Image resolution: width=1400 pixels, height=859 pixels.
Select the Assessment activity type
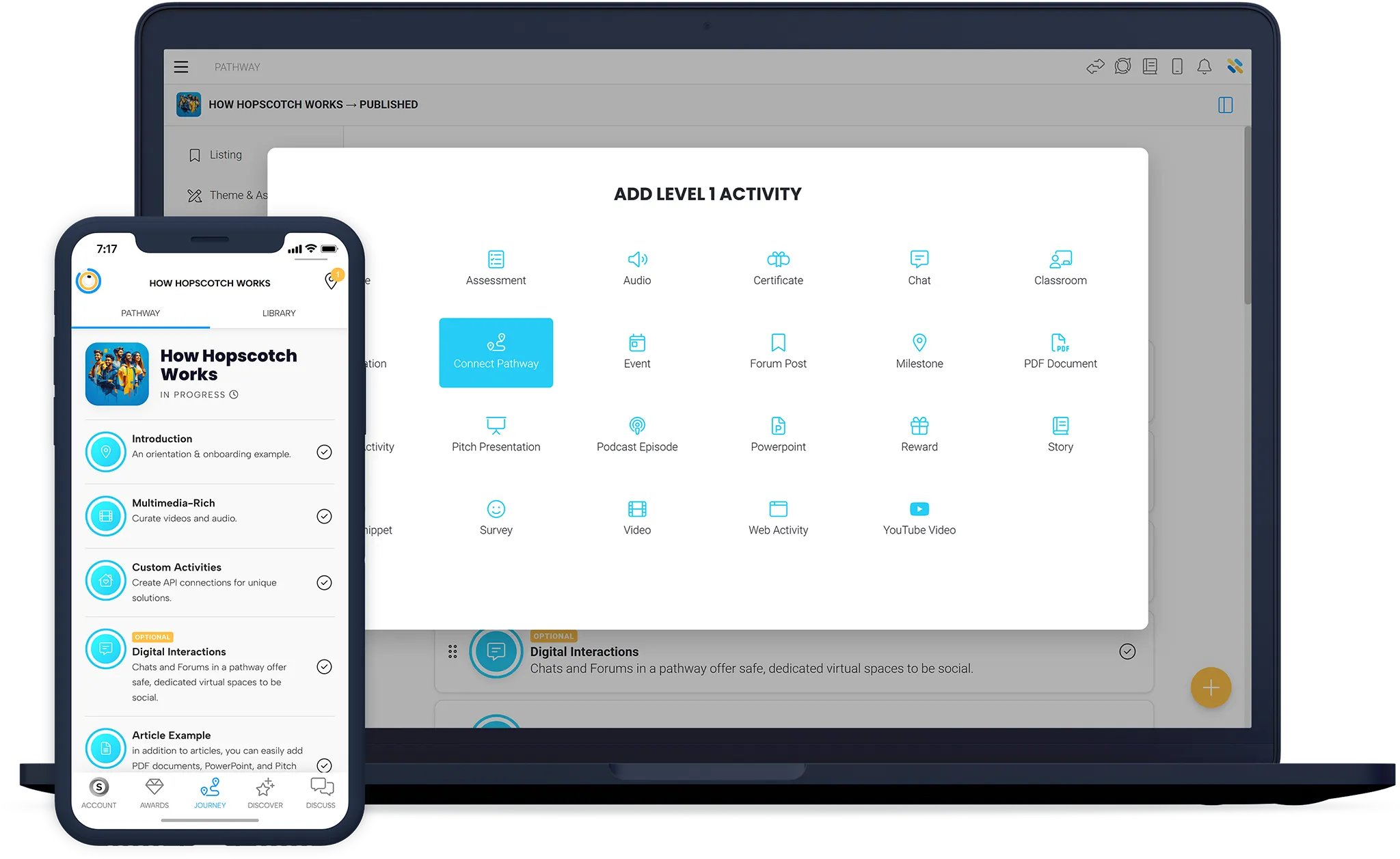click(x=496, y=269)
